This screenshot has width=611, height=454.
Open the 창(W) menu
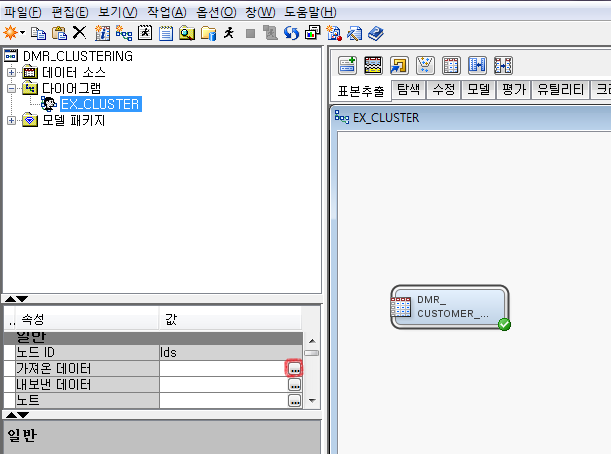tap(260, 12)
